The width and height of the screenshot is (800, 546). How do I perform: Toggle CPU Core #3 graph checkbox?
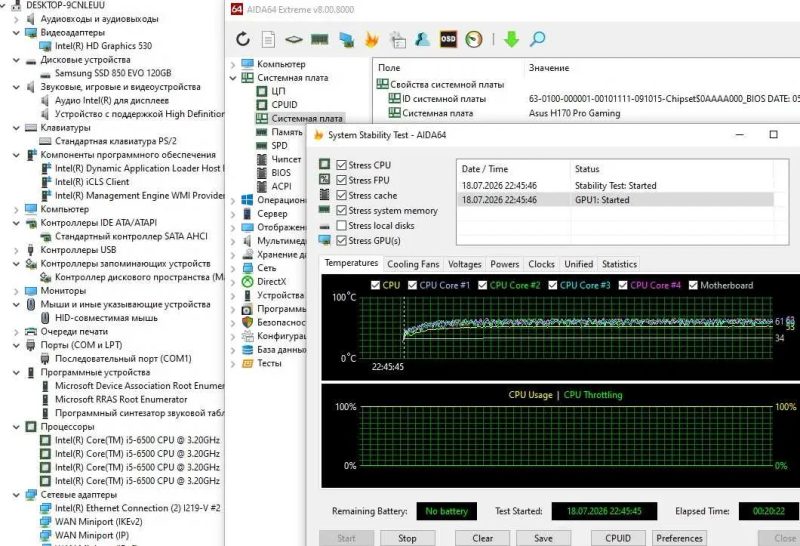point(553,285)
